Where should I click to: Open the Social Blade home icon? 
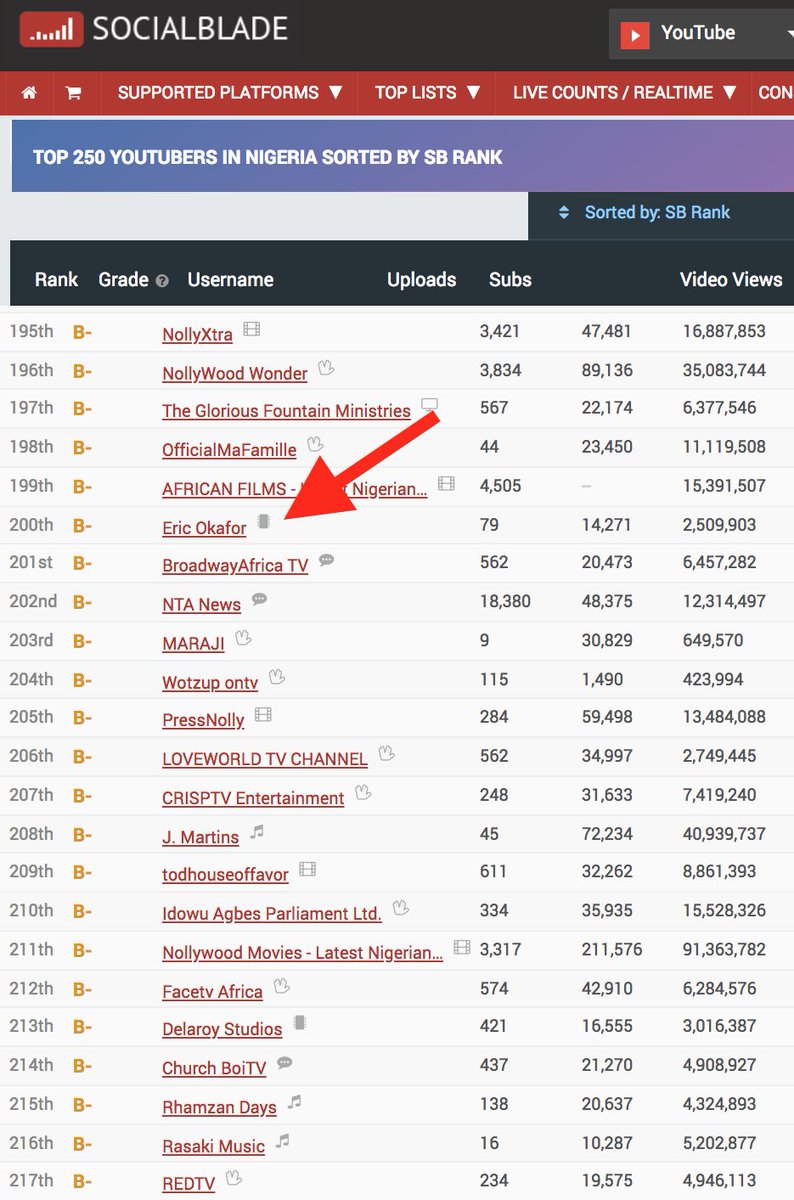(29, 93)
